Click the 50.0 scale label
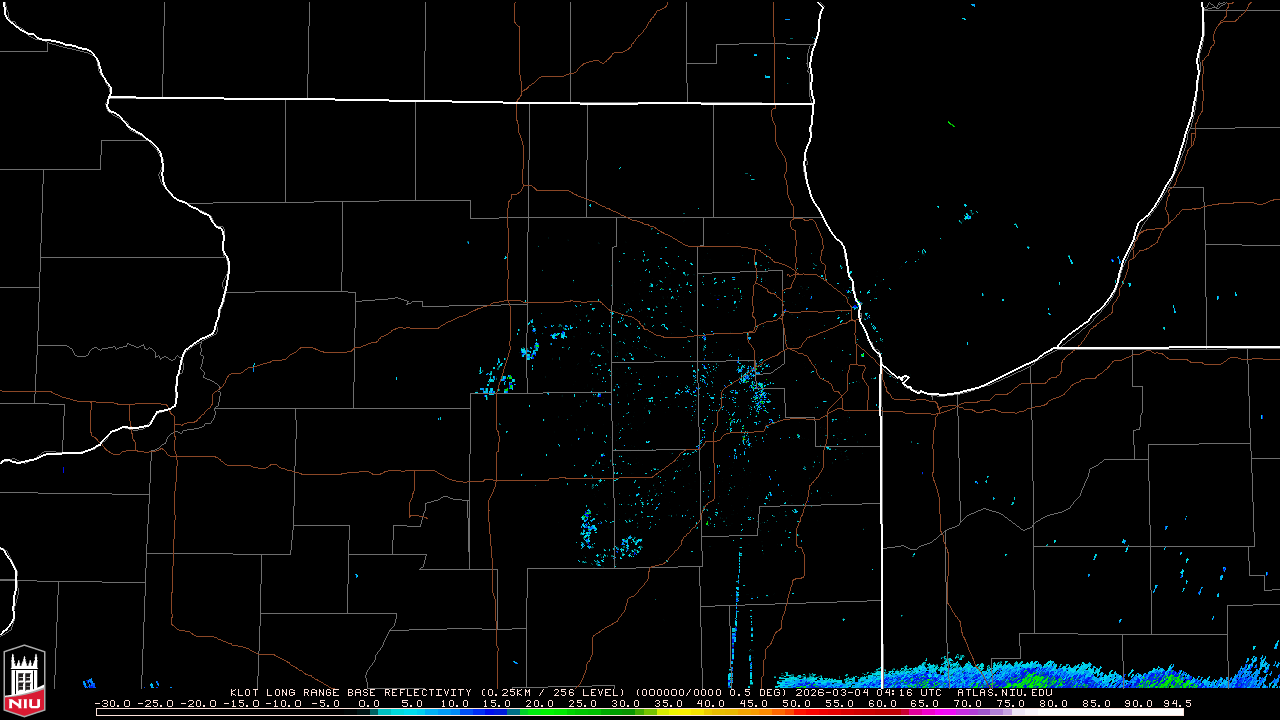 796,704
